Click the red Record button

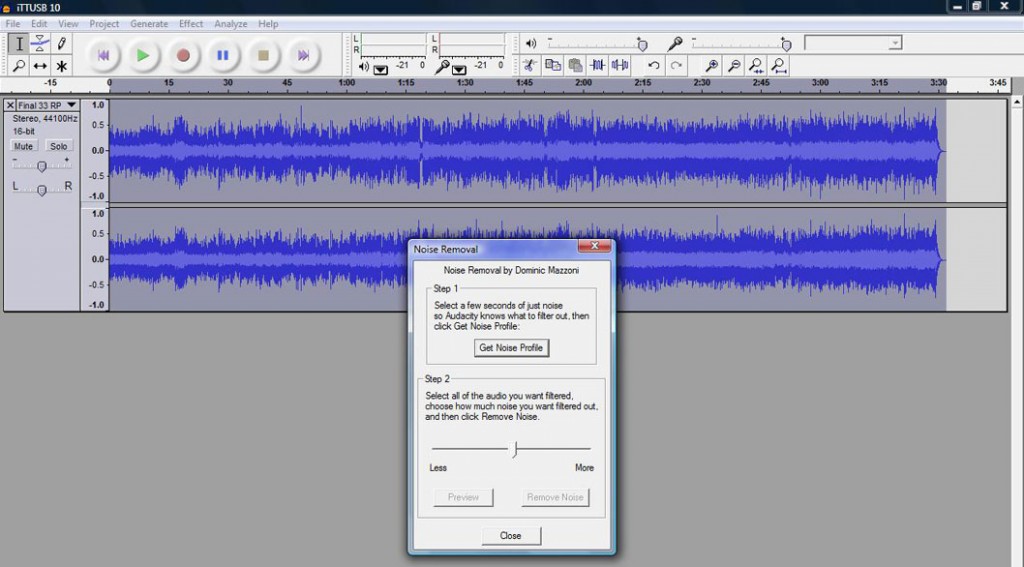pyautogui.click(x=183, y=56)
